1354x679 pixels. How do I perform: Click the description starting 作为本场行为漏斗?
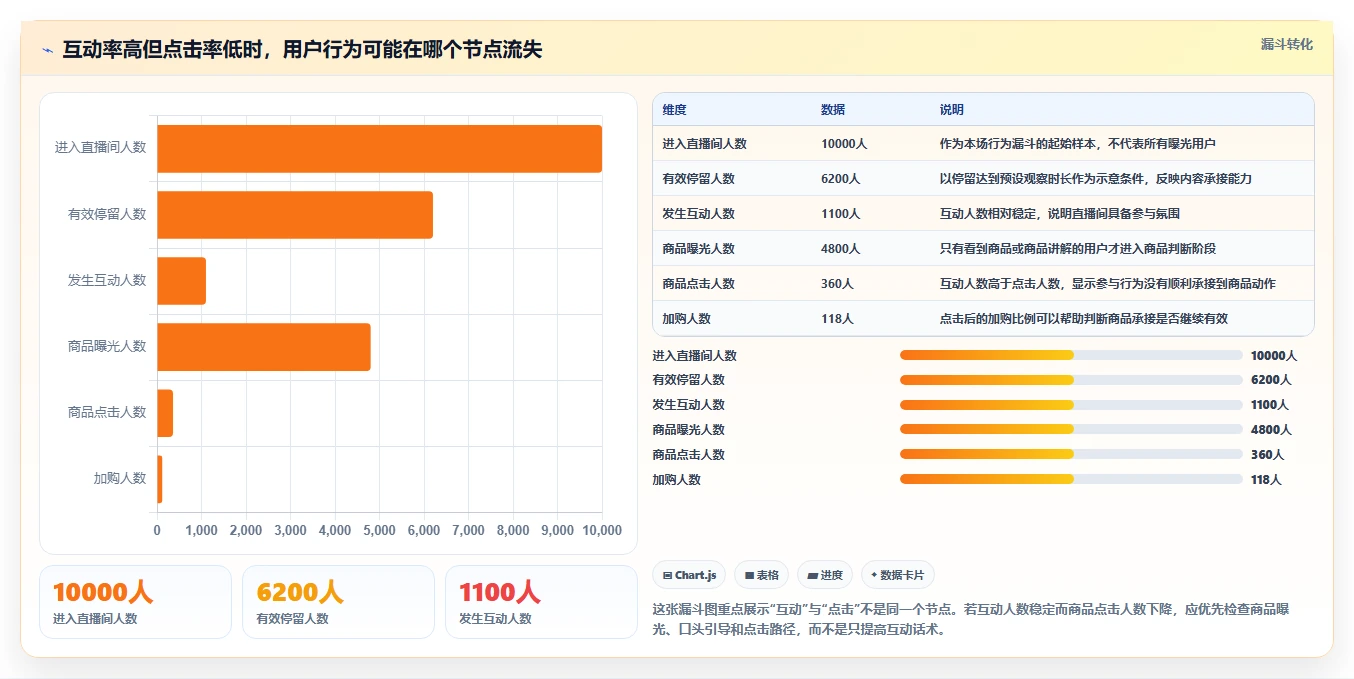(x=1078, y=144)
